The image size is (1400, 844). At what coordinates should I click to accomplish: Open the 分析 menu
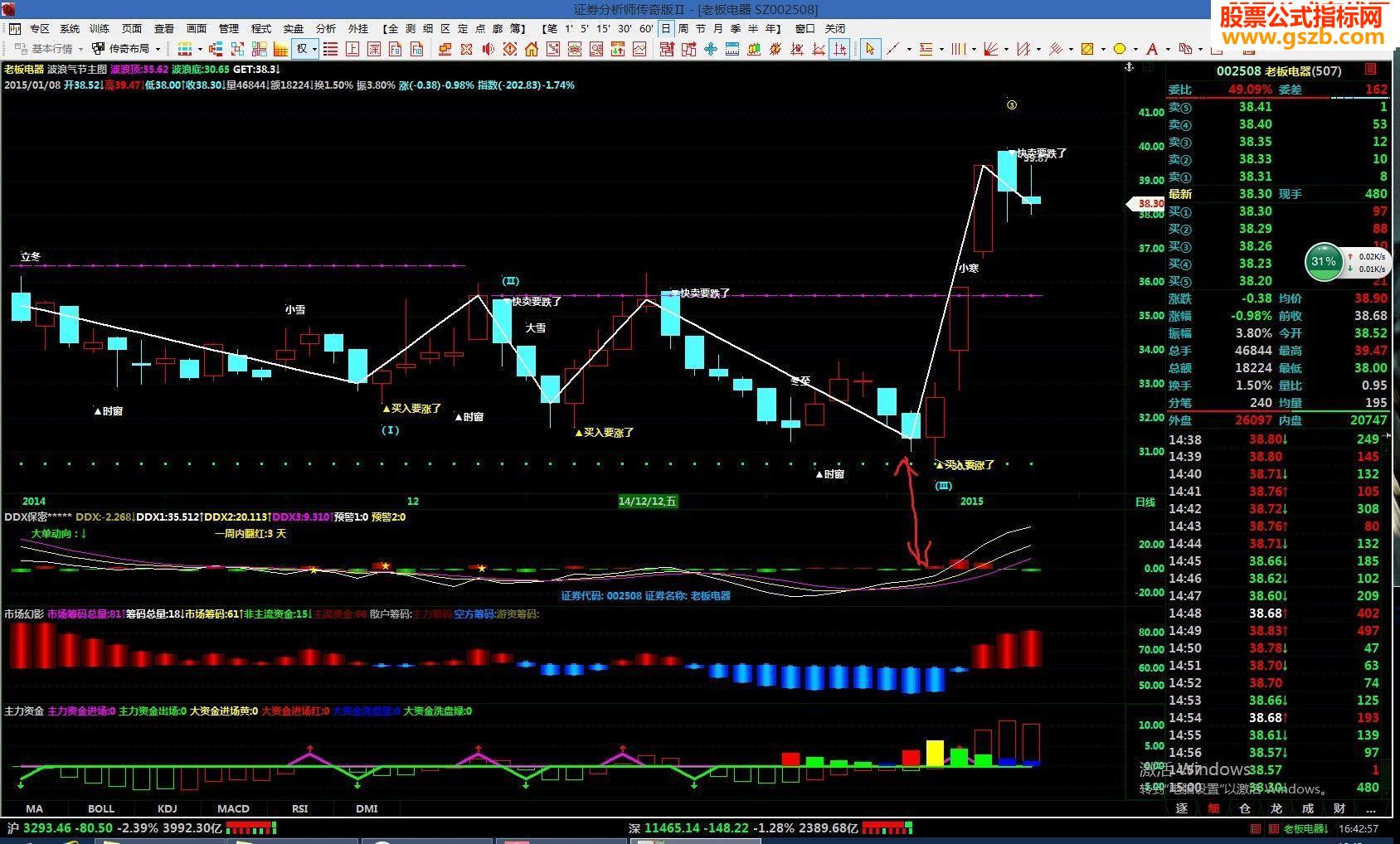coord(326,28)
